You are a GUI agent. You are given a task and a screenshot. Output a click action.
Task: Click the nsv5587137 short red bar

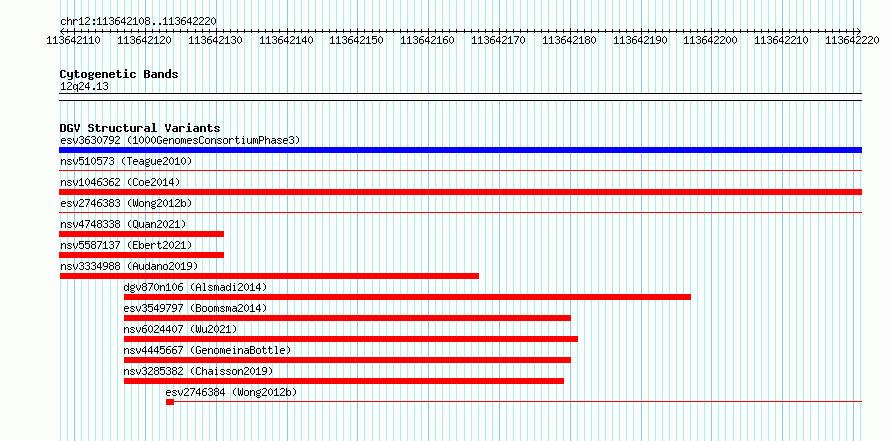141,255
